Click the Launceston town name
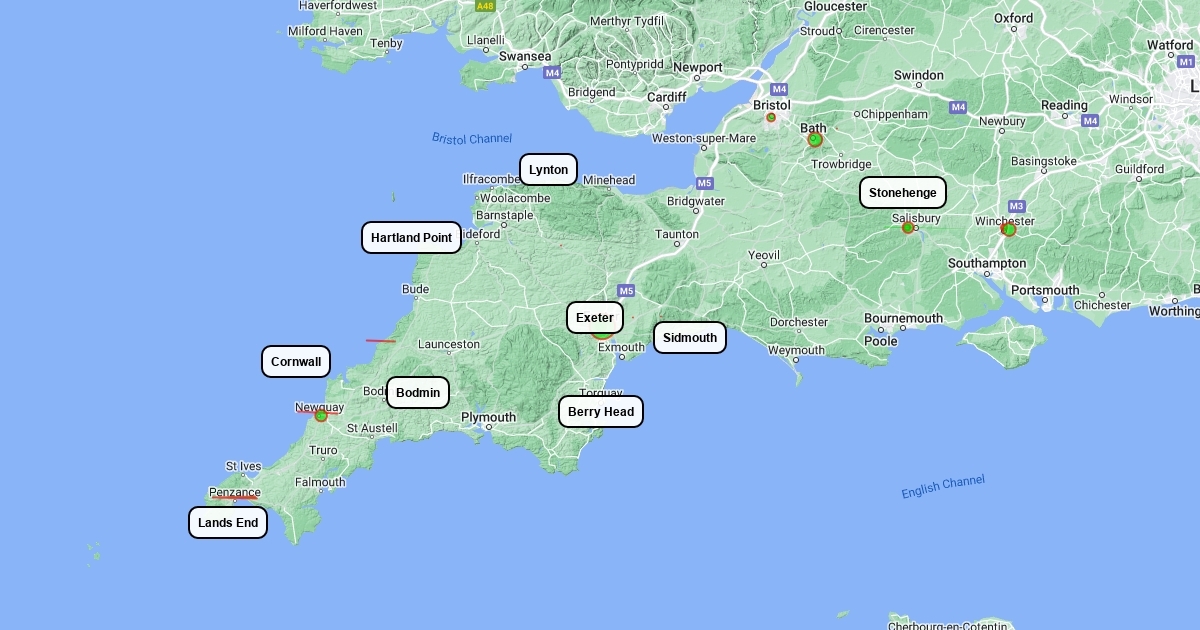Image resolution: width=1200 pixels, height=630 pixels. point(449,344)
